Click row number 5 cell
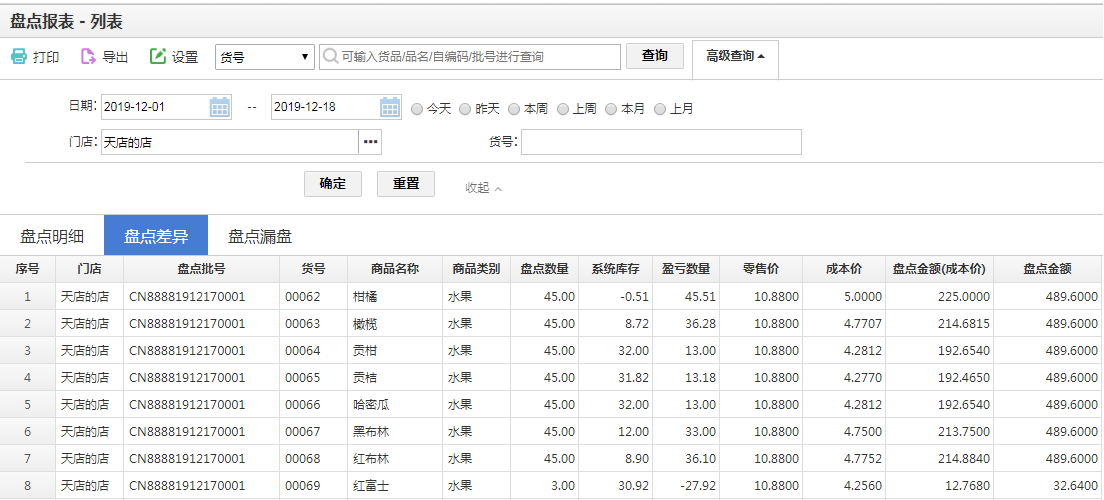Screen dimensions: 1104x500 [27, 405]
